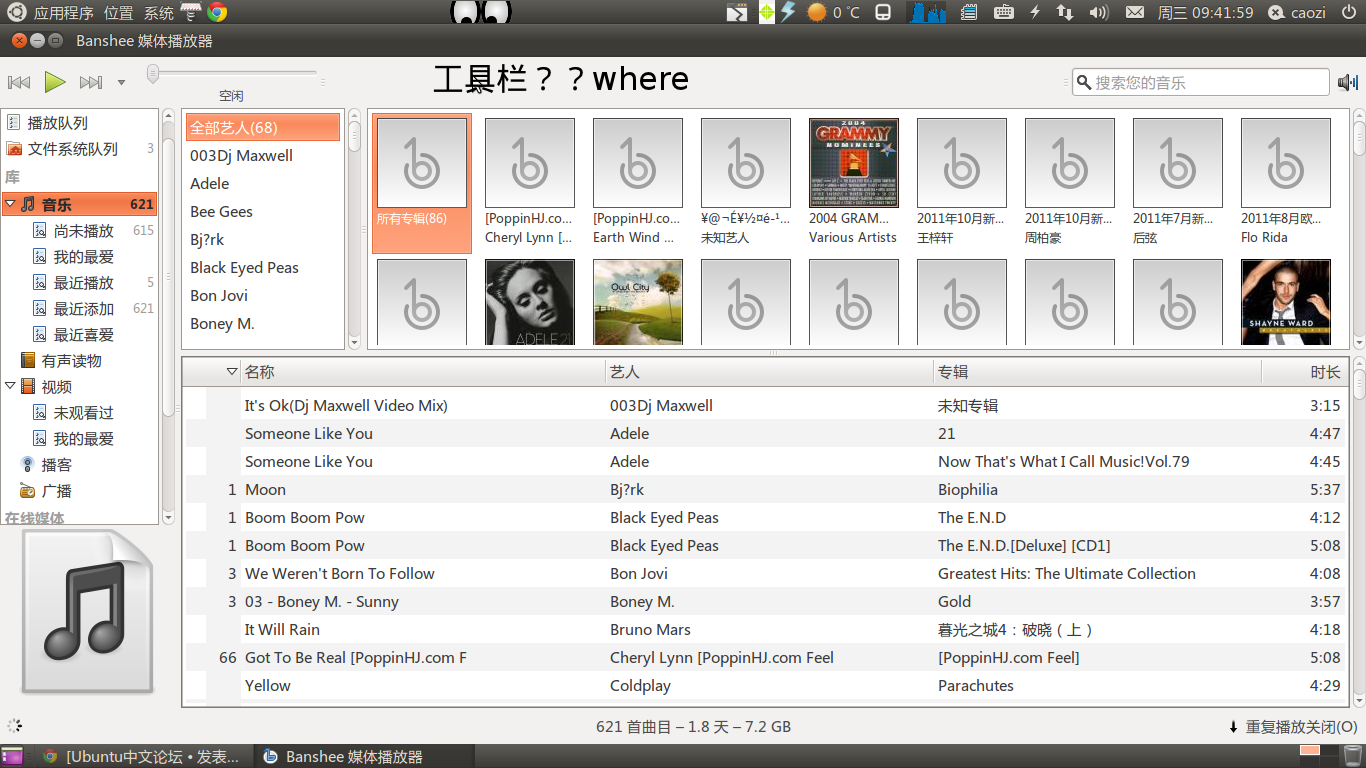Select the 2004 GRAMMY Various Artists album cover
1366x768 pixels.
click(x=854, y=163)
